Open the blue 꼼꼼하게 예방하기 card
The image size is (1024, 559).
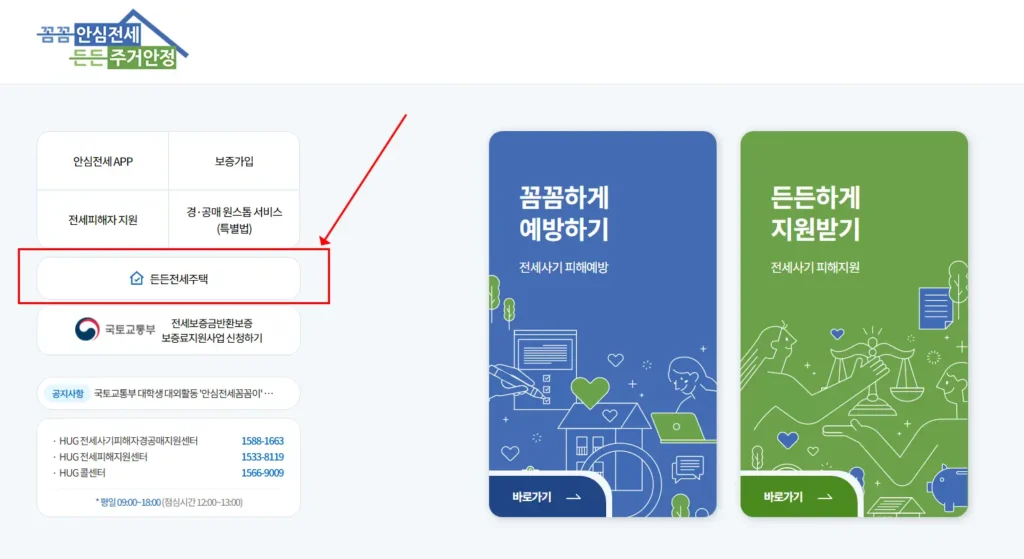(x=602, y=324)
